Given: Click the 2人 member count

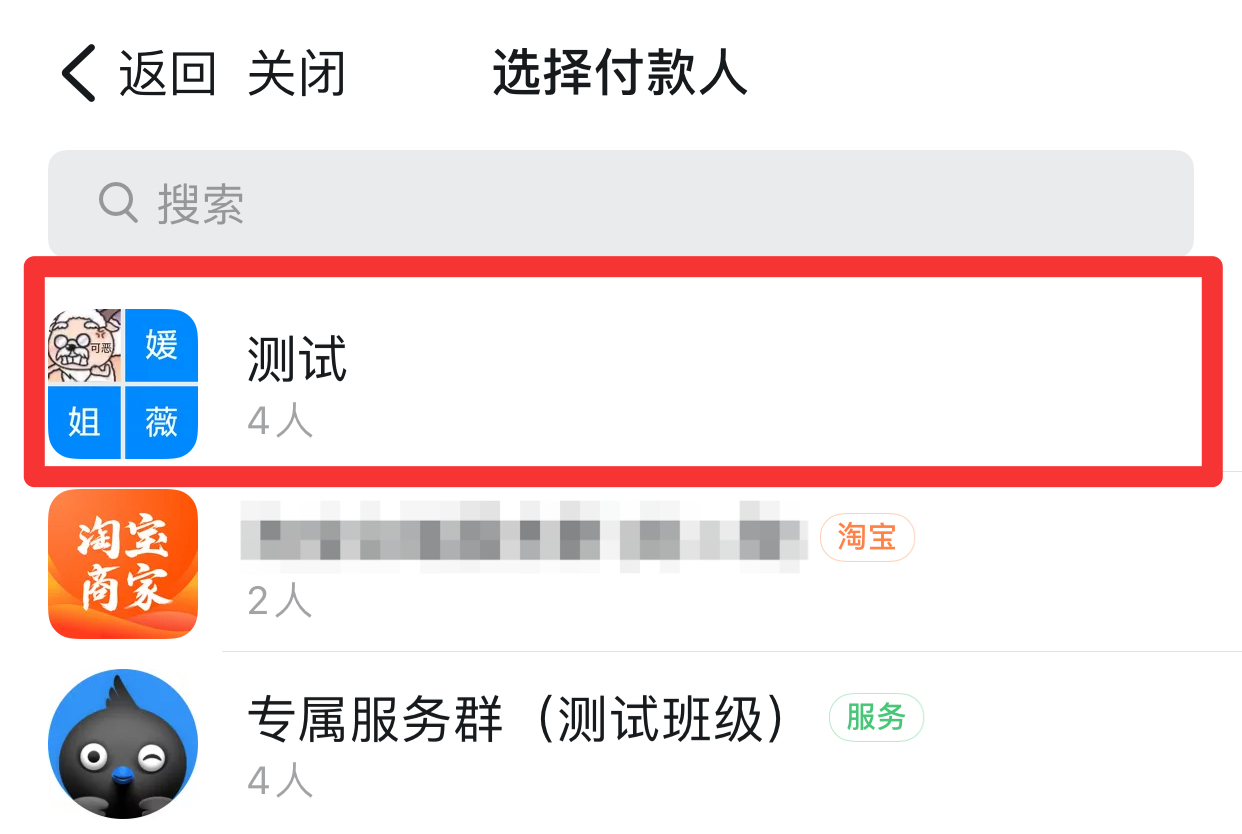Looking at the screenshot, I should click(x=280, y=601).
